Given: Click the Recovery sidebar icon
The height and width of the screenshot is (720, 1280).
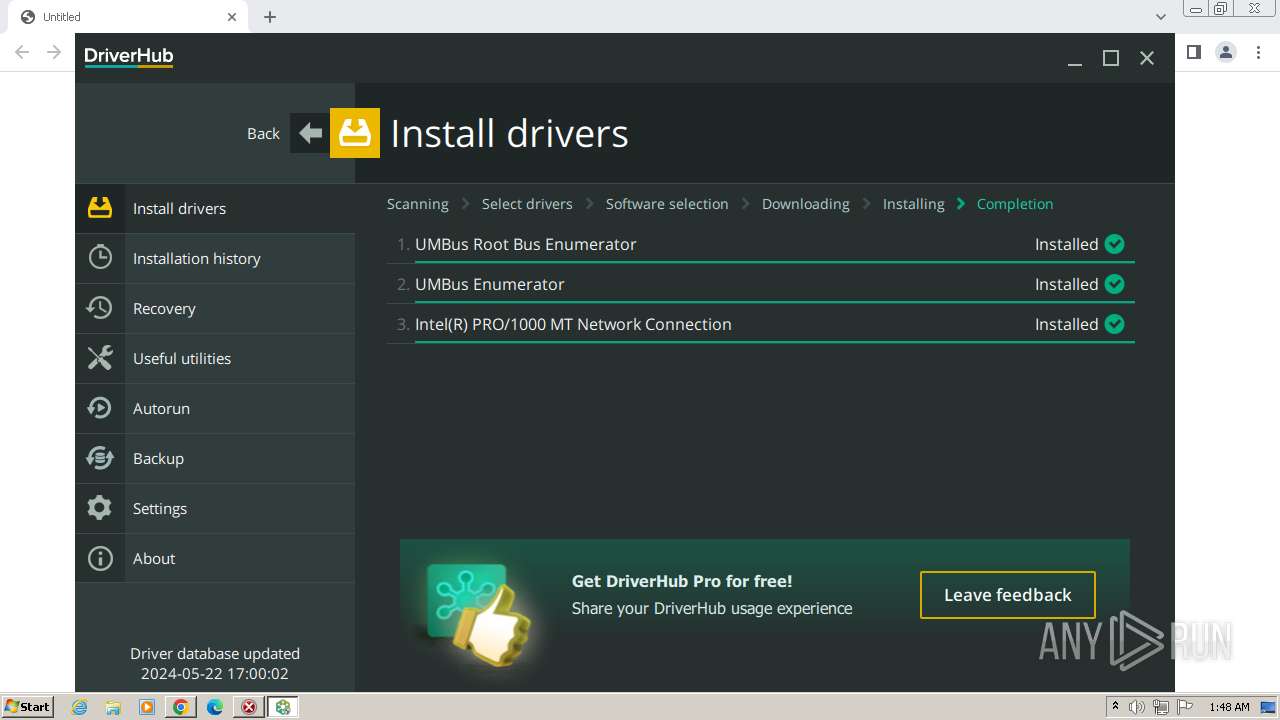Looking at the screenshot, I should 100,308.
